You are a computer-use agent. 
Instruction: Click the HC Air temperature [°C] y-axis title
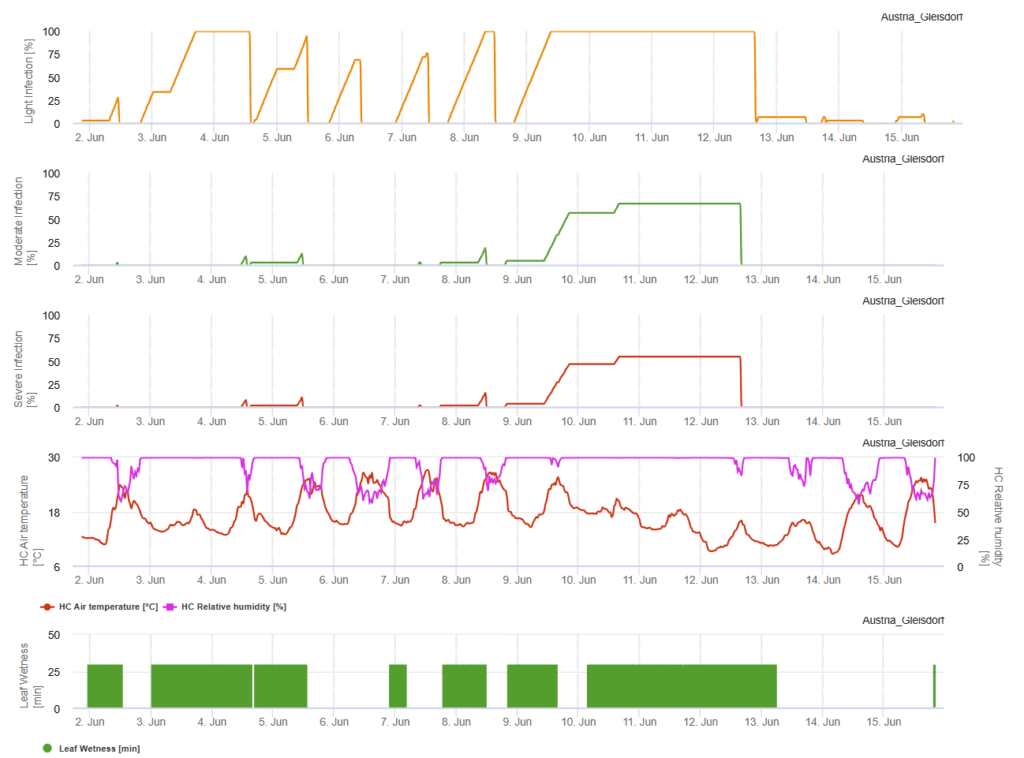(29, 512)
